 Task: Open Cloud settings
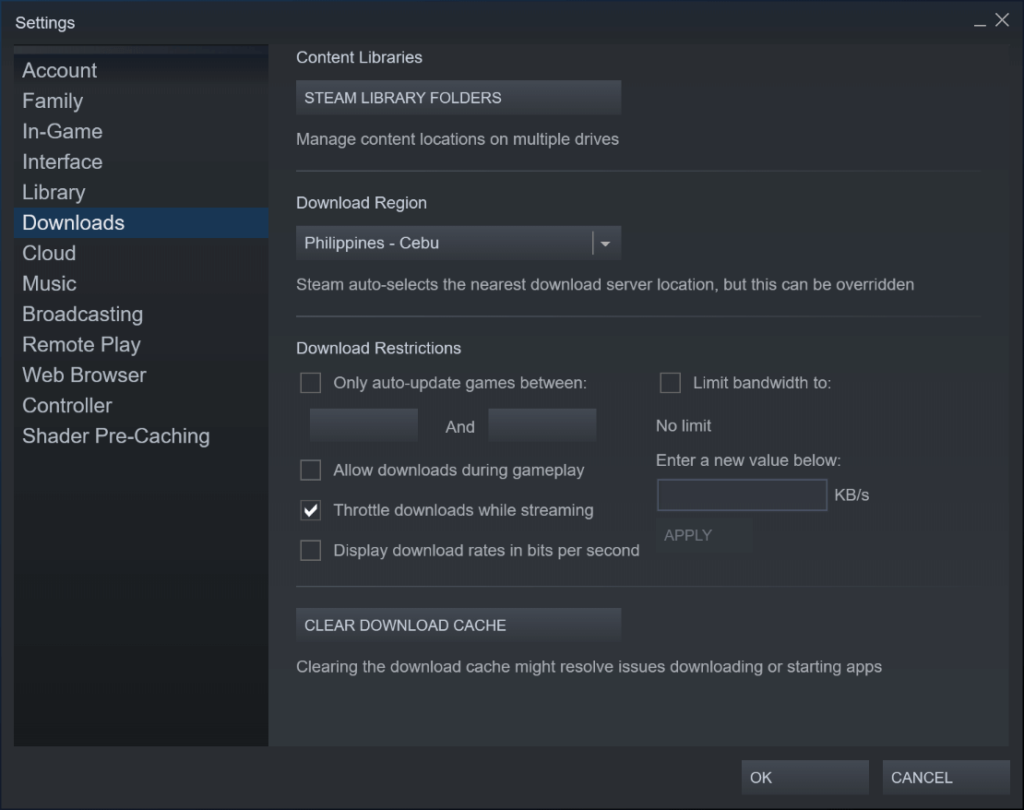click(48, 253)
